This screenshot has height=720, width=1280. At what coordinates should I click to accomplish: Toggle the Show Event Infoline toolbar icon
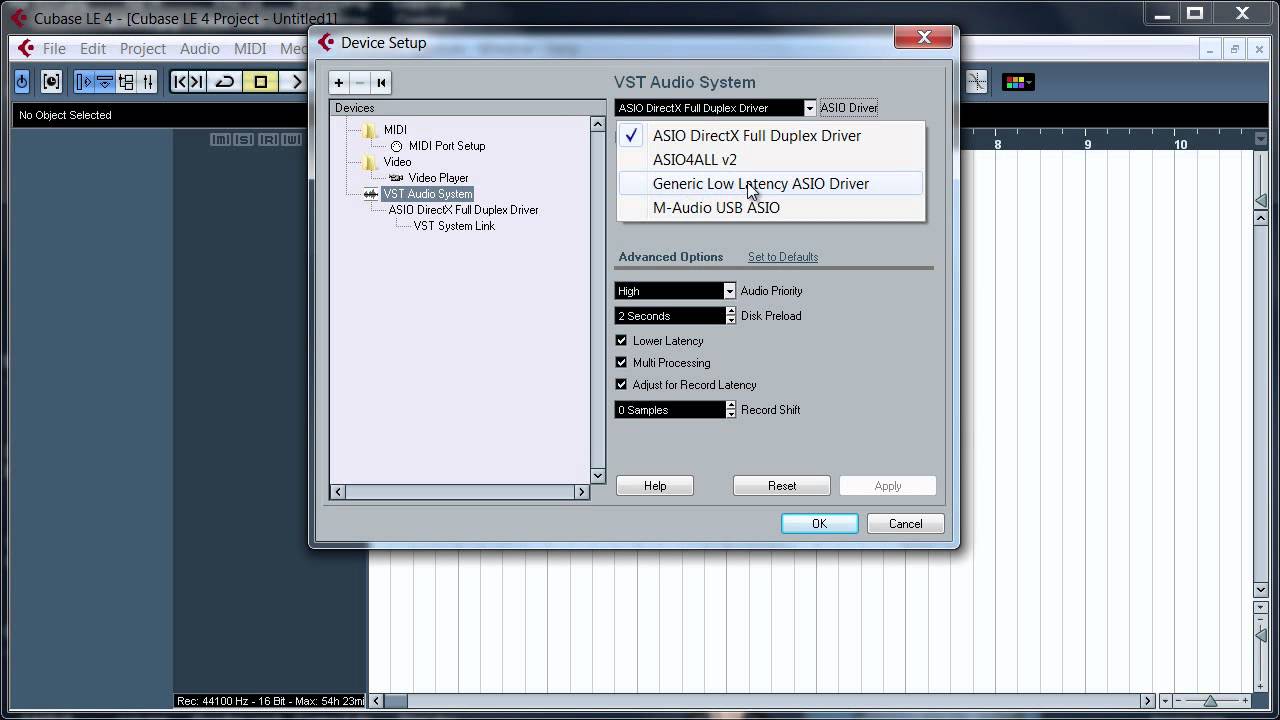click(105, 82)
